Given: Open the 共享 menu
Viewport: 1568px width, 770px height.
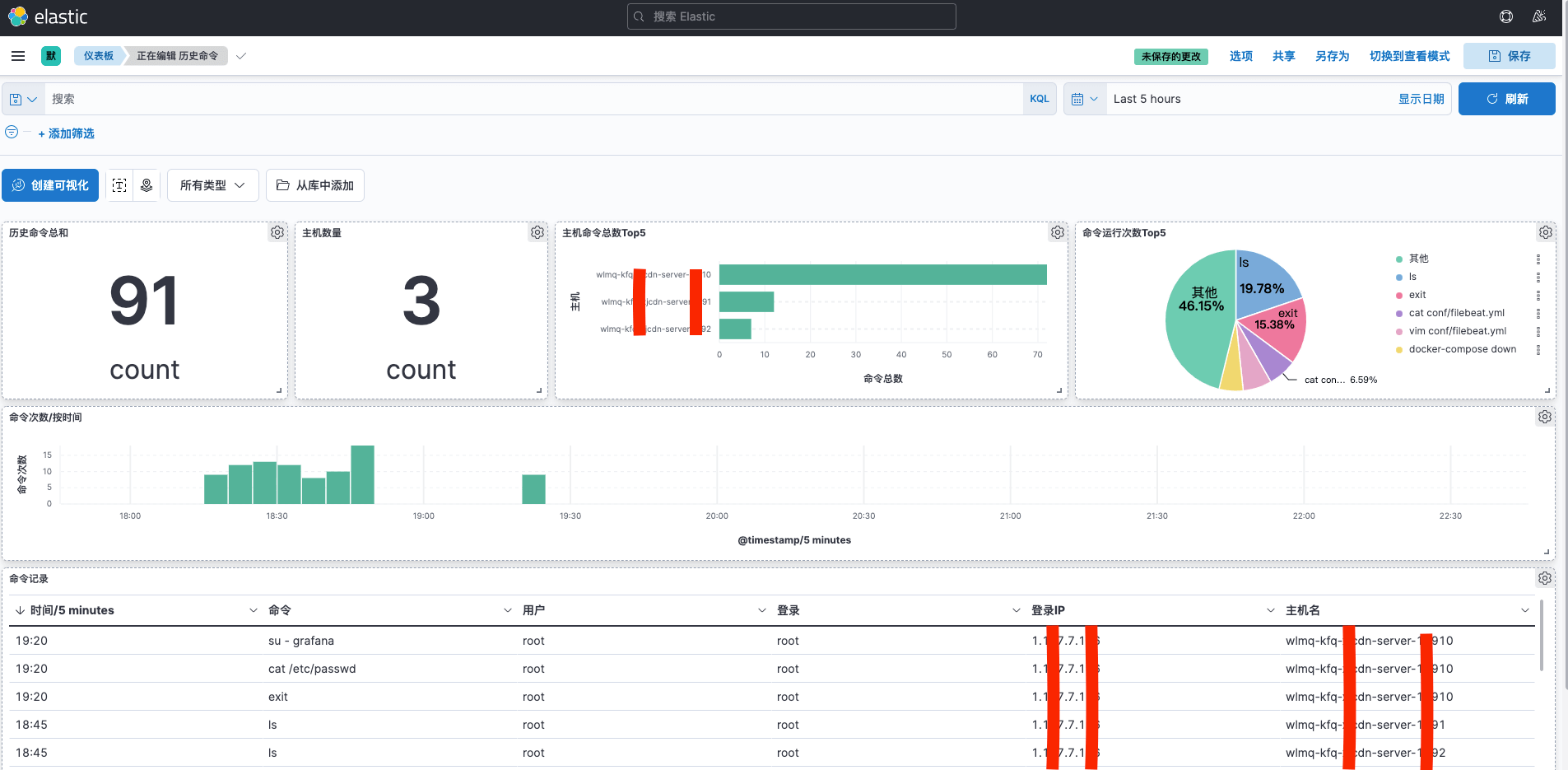Looking at the screenshot, I should click(x=1283, y=56).
